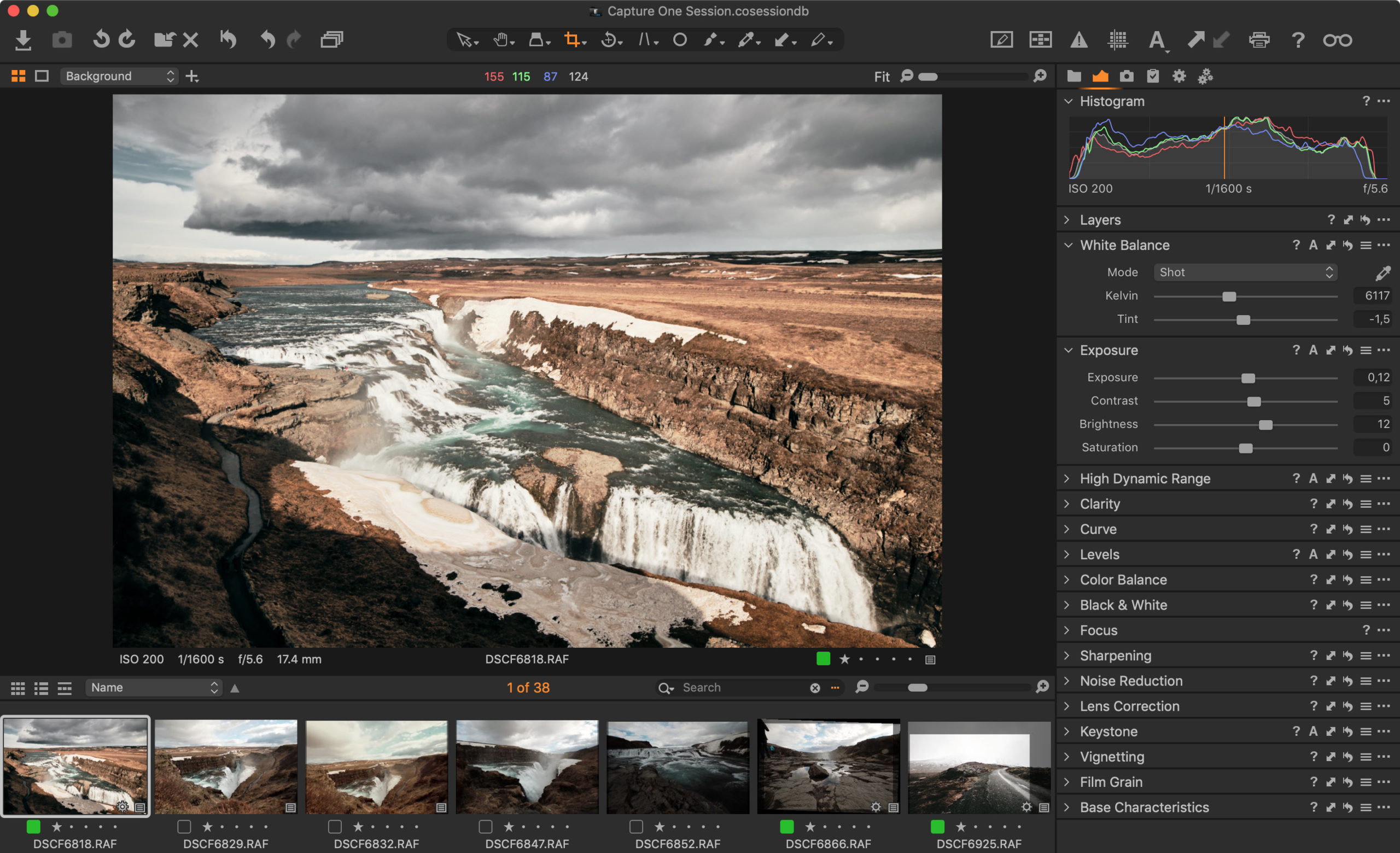Click the rotate/straighten tool
1400x853 pixels.
pyautogui.click(x=608, y=40)
